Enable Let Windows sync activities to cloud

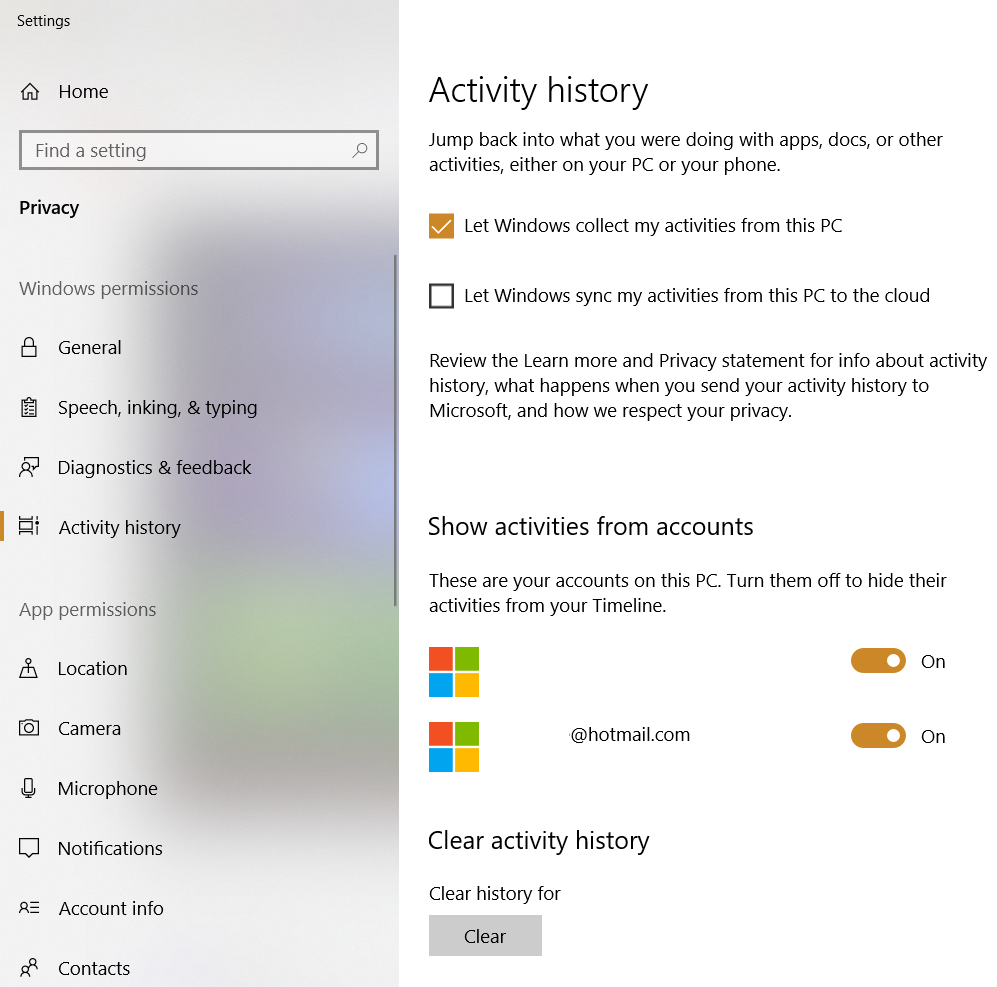[x=441, y=296]
